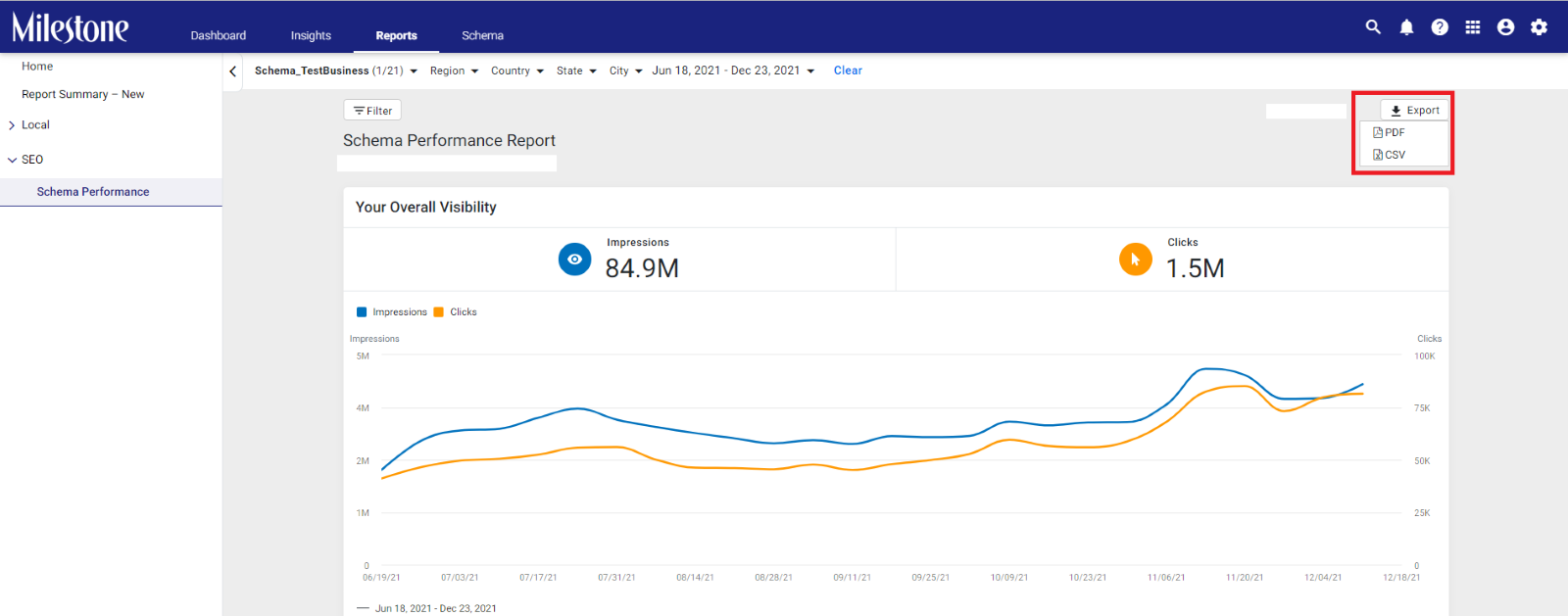1568x616 pixels.
Task: Switch to the Insights tab
Action: [x=311, y=35]
